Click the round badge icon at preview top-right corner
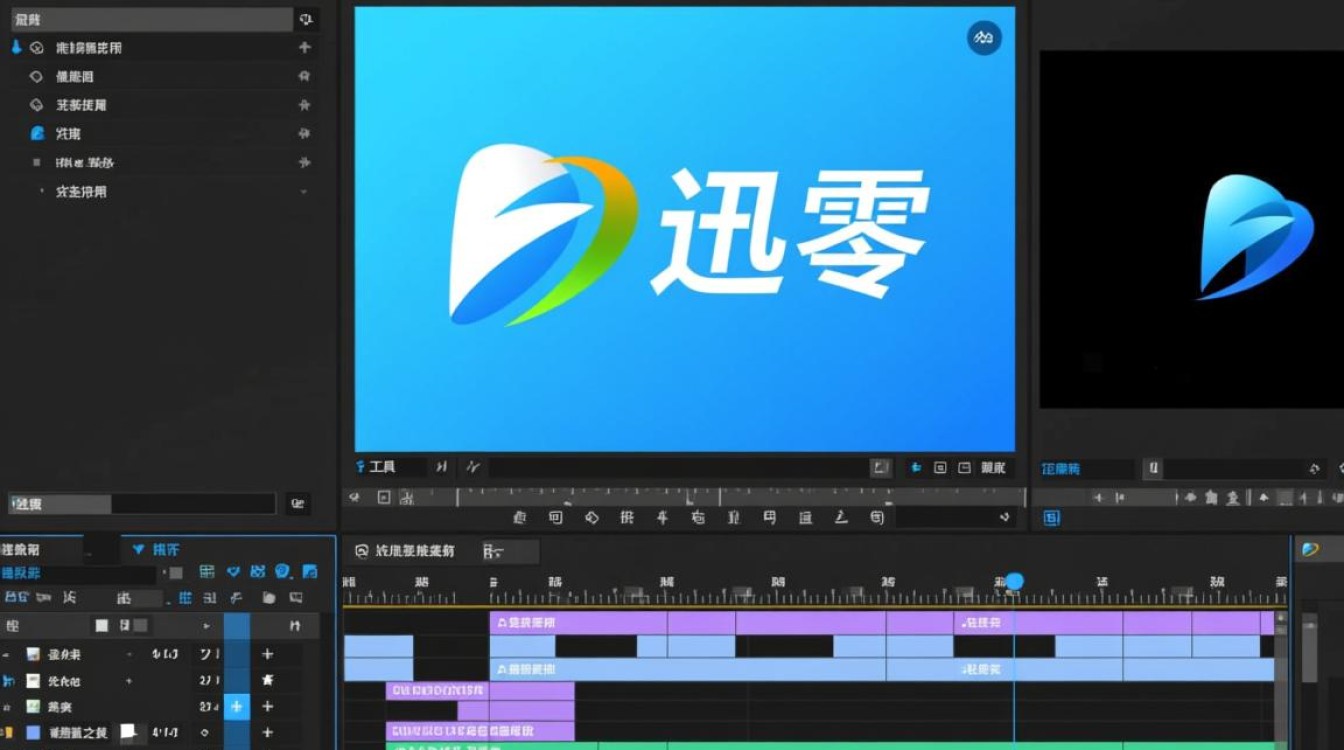This screenshot has width=1344, height=750. [x=984, y=38]
